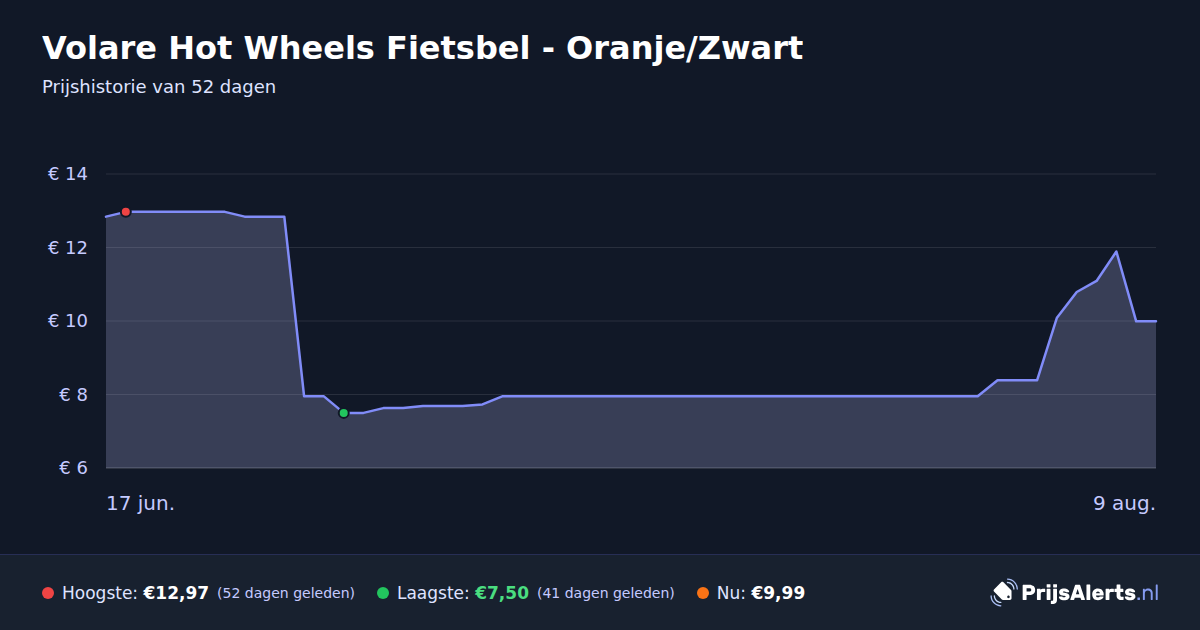Select the € 10 axis label

click(68, 321)
